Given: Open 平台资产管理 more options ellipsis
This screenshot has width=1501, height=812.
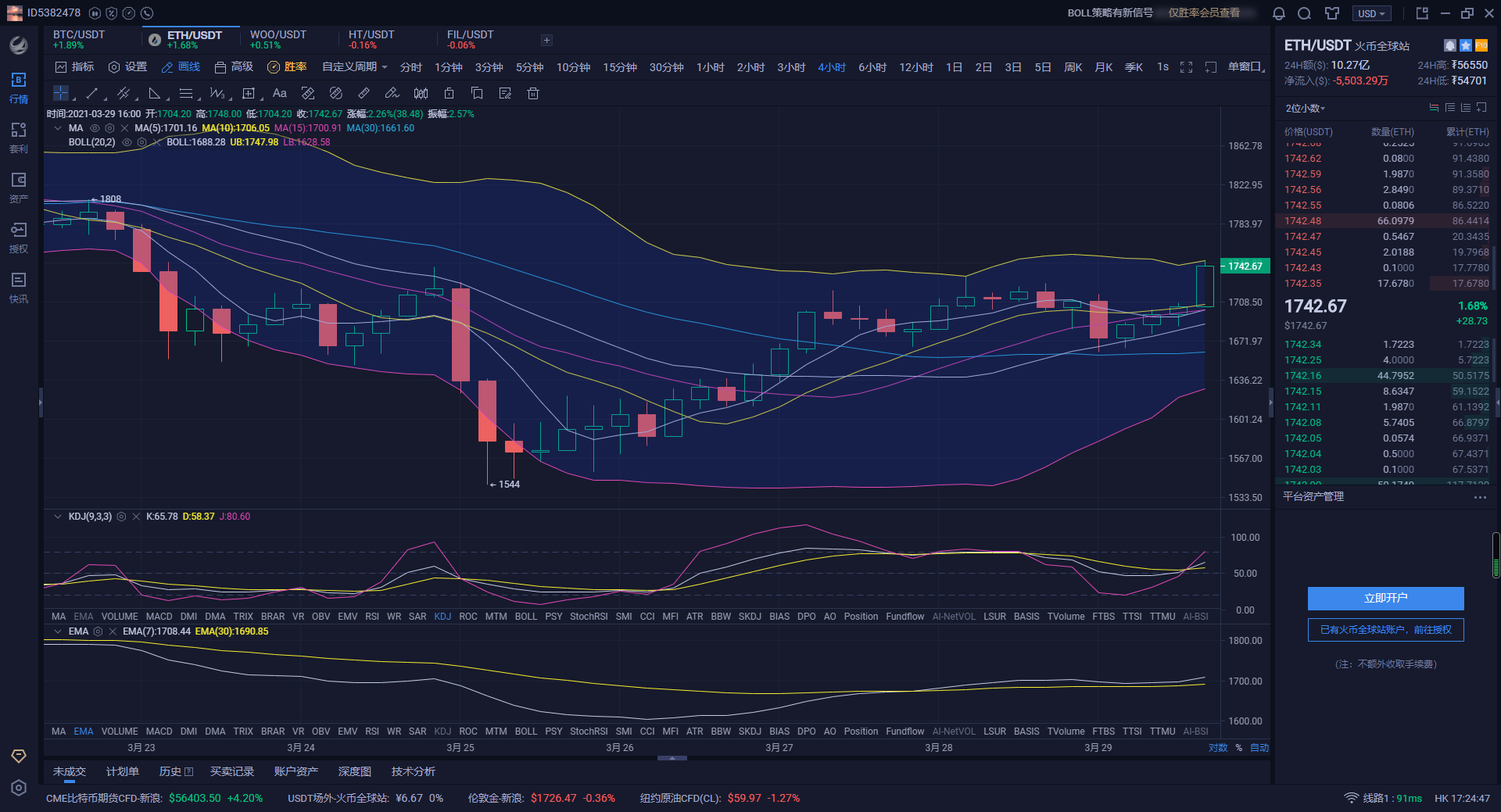Looking at the screenshot, I should click(1480, 497).
